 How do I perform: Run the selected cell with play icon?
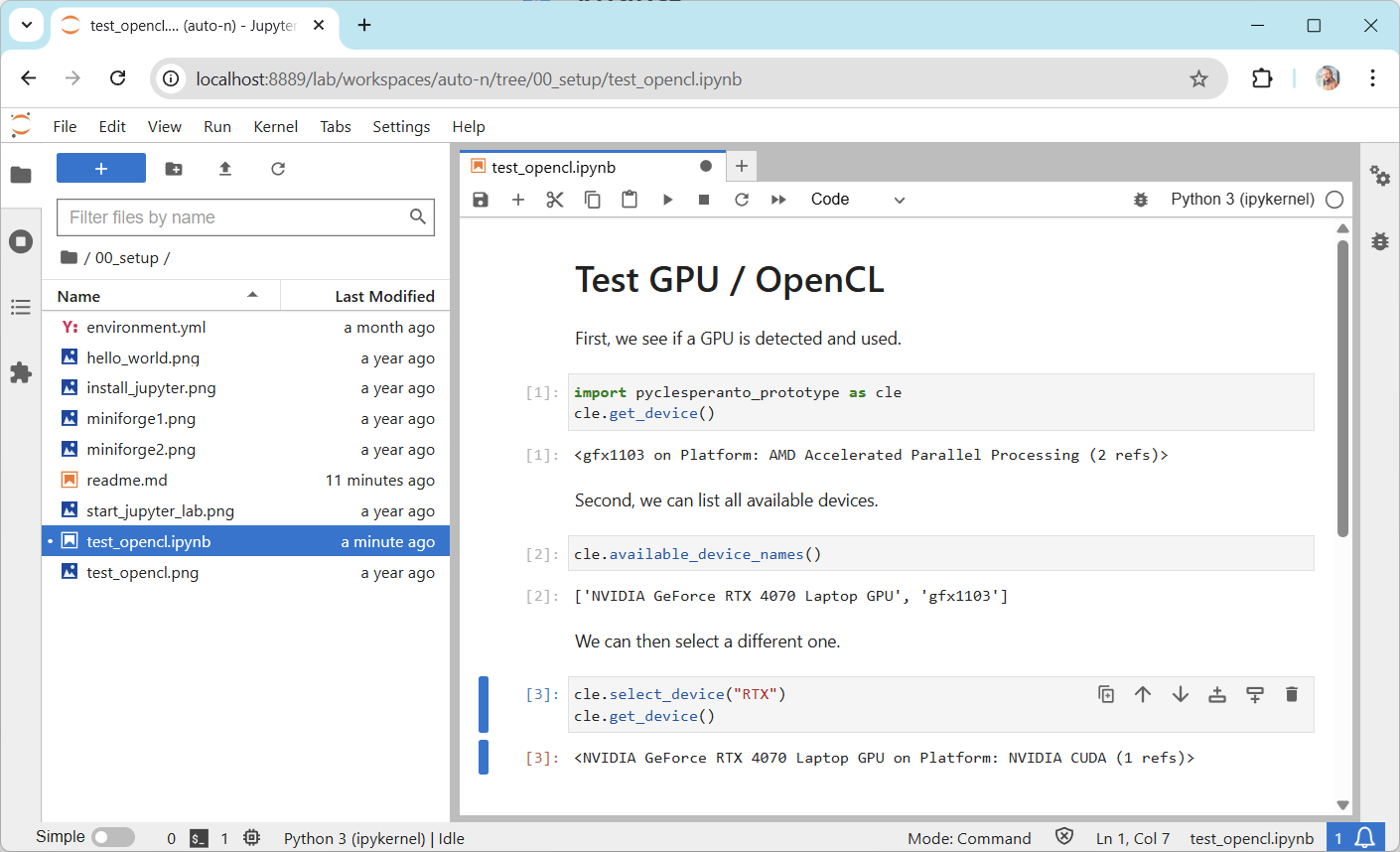pyautogui.click(x=667, y=200)
